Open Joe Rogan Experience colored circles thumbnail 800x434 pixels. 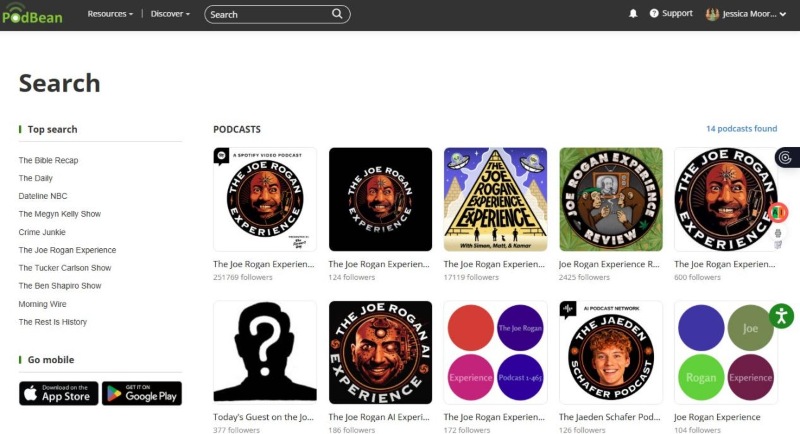726,352
